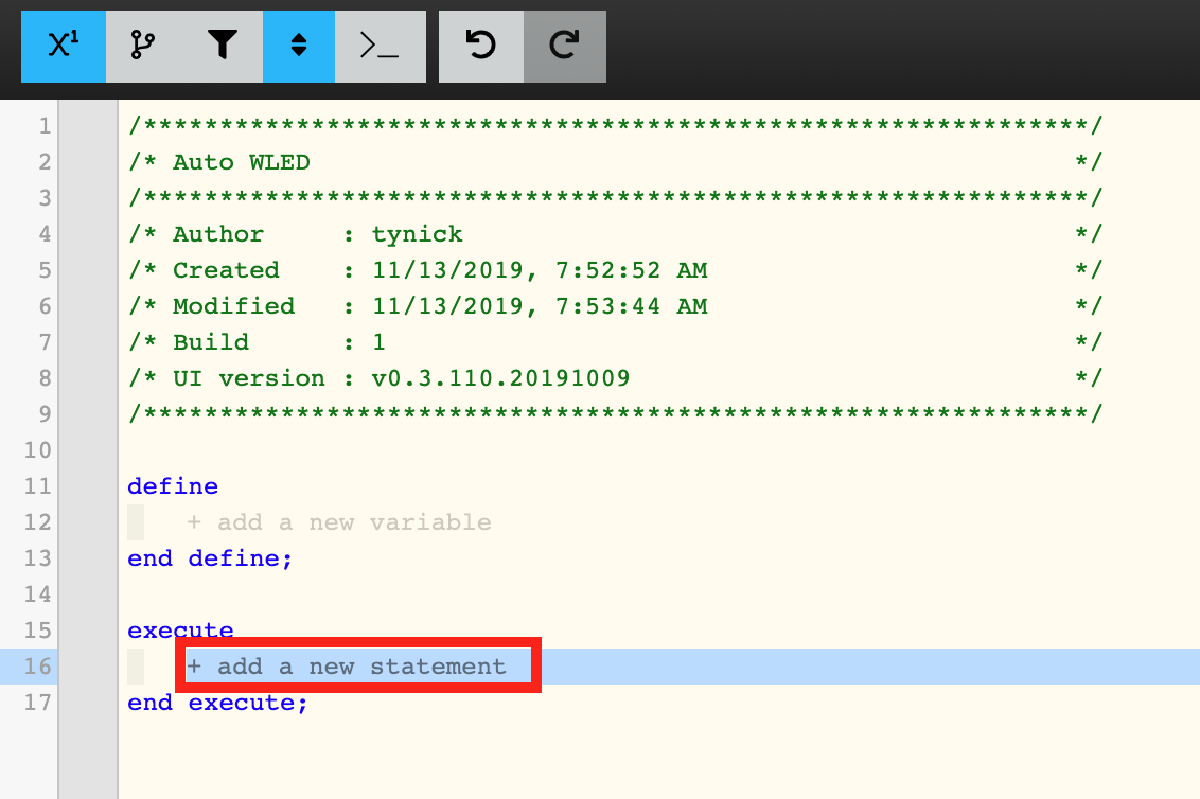The image size is (1200, 799).
Task: Select the 'execute' keyword line
Action: tap(180, 630)
